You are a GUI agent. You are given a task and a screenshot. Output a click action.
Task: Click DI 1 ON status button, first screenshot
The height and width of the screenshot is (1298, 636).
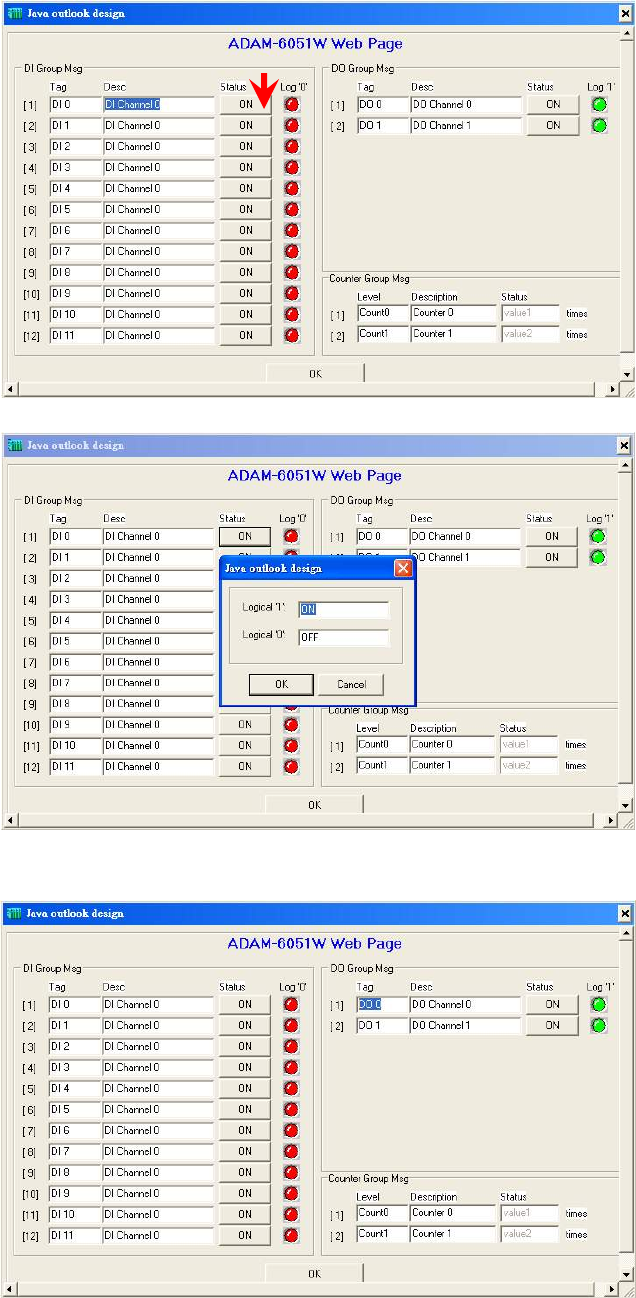click(246, 125)
